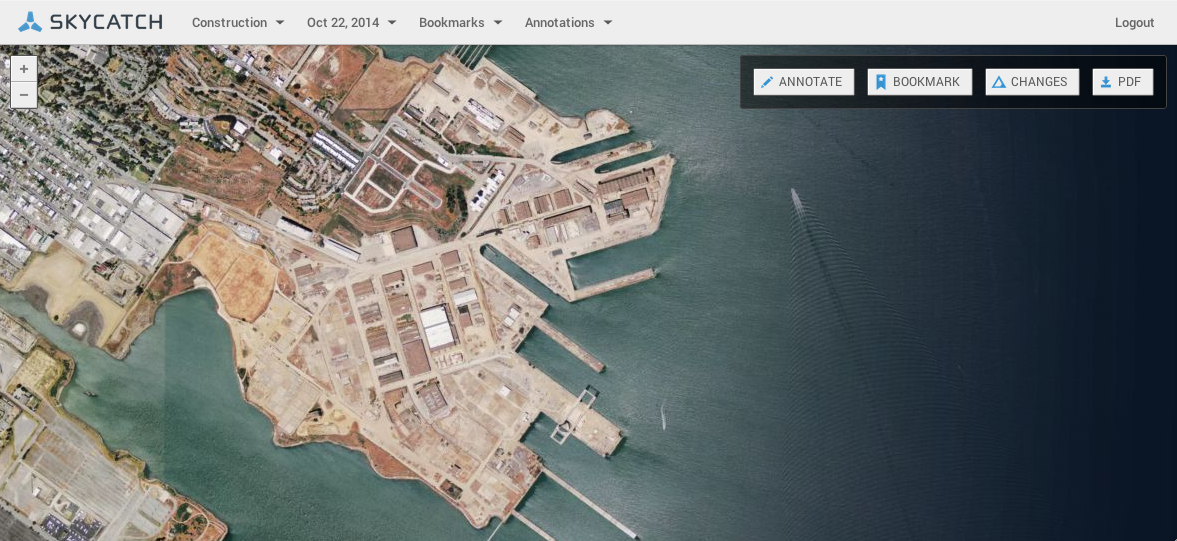The image size is (1177, 541).
Task: Zoom out with the minus button
Action: coord(24,95)
